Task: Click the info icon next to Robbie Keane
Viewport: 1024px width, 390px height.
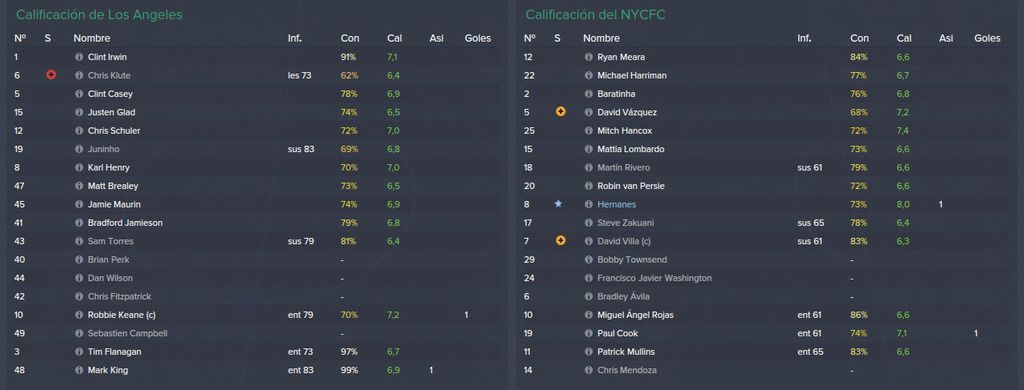Action: (79, 315)
